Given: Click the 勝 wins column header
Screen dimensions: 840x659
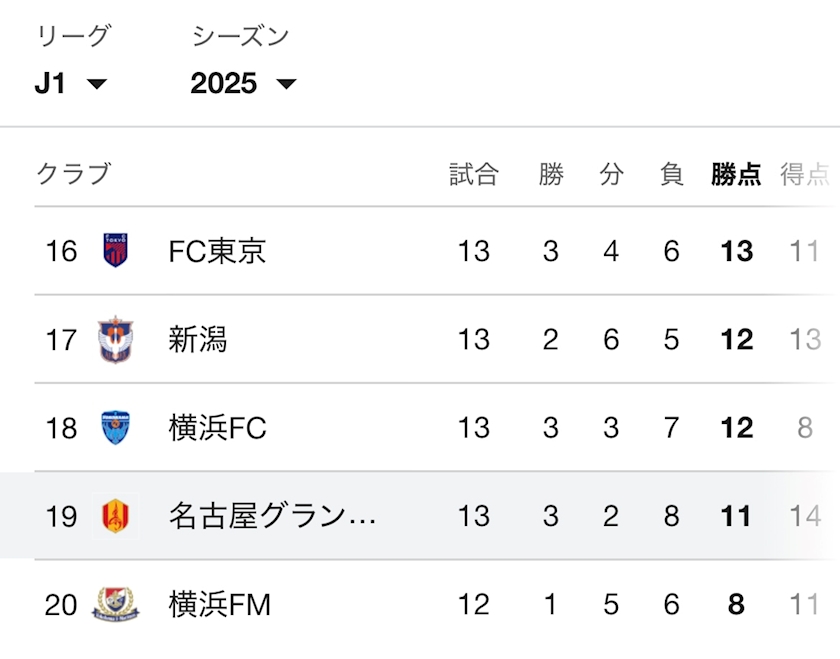Looking at the screenshot, I should (x=551, y=175).
